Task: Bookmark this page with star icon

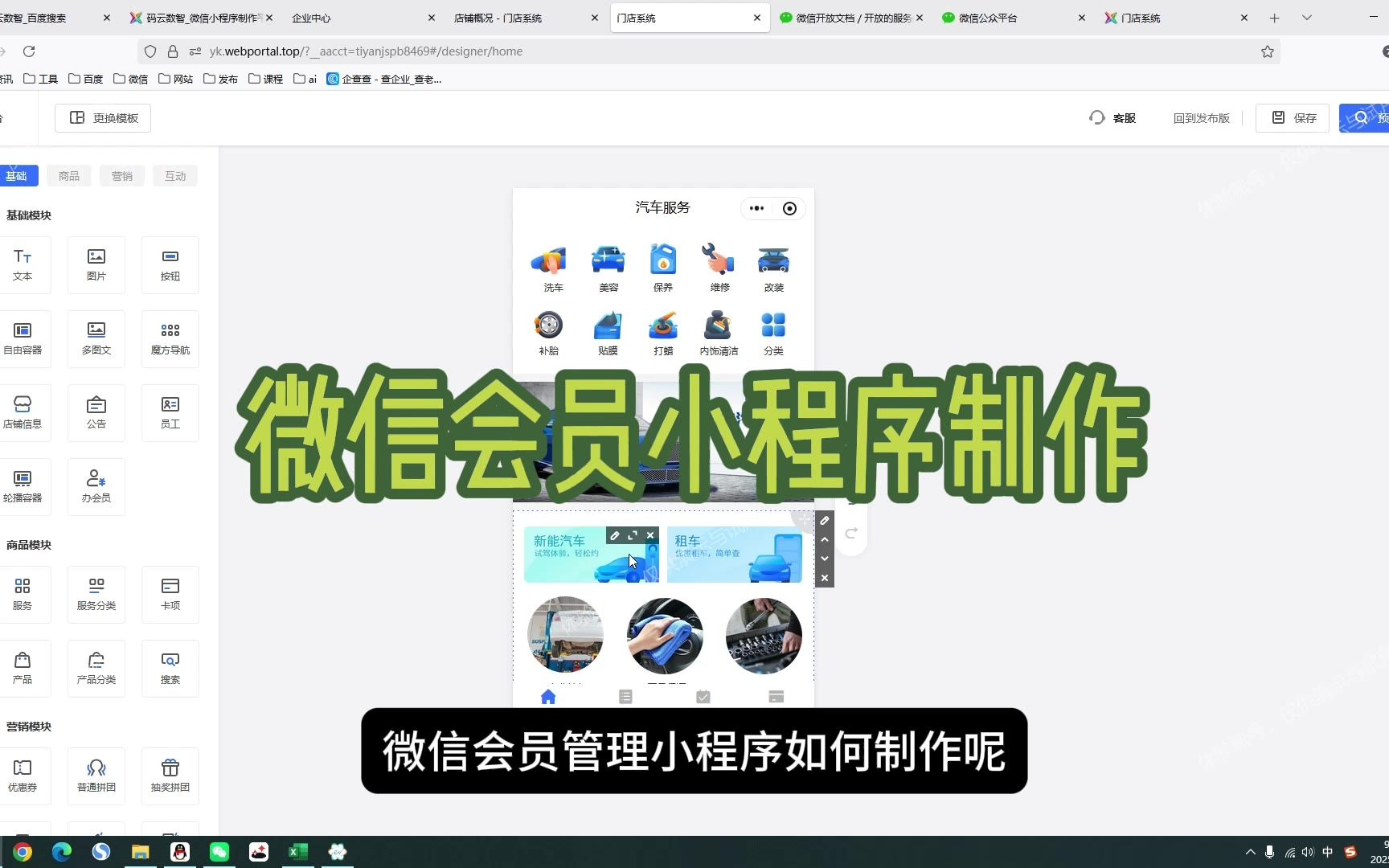Action: tap(1268, 51)
